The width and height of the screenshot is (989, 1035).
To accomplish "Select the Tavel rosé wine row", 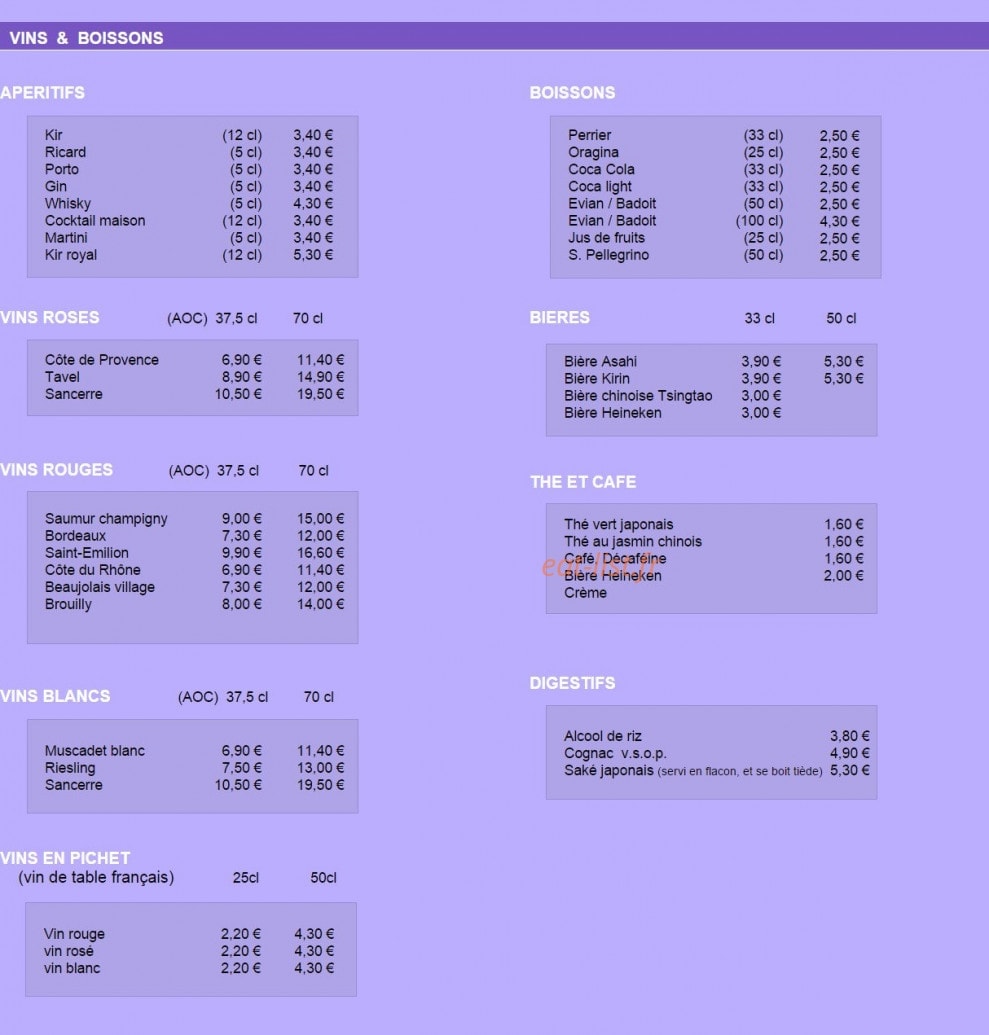I will 194,377.
